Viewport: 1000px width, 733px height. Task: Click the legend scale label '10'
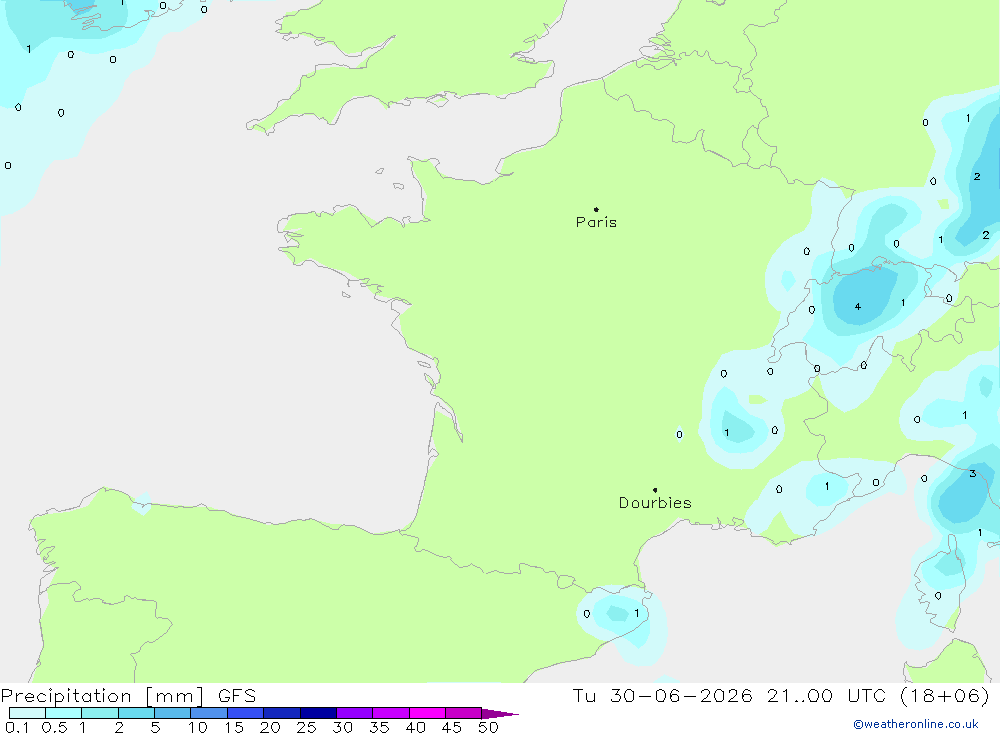198,727
